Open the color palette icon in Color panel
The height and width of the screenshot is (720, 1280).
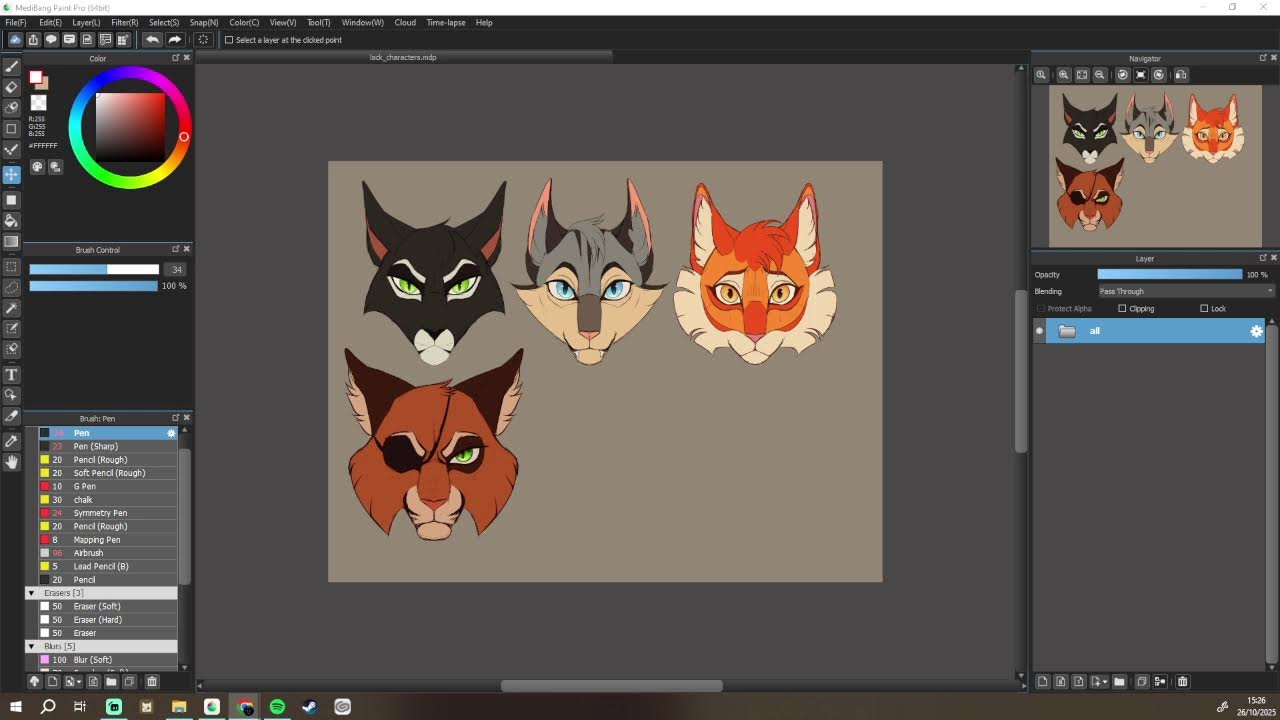tap(38, 167)
